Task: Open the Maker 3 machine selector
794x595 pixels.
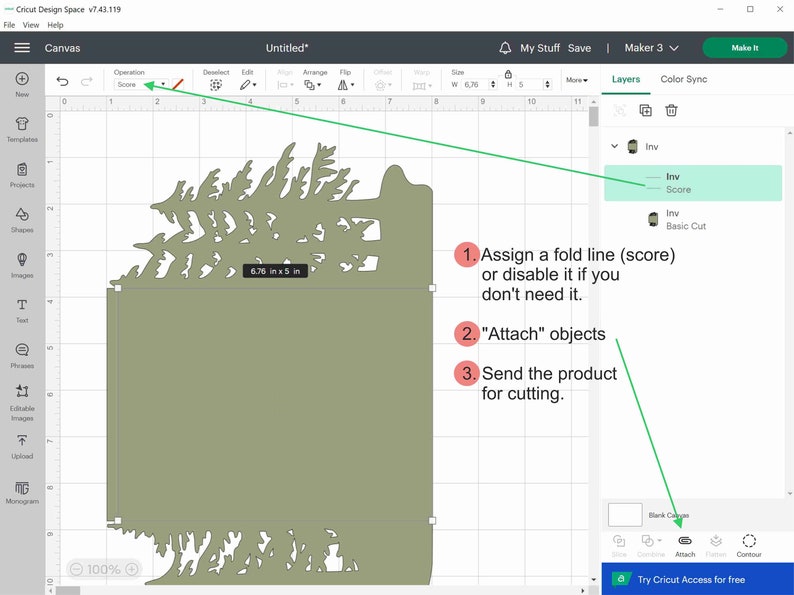Action: (651, 48)
